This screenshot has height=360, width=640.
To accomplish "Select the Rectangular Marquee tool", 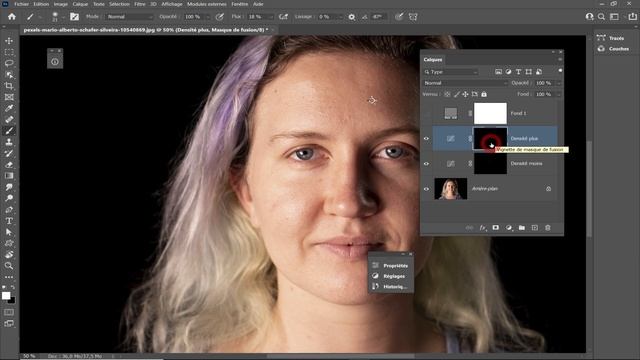I will 9,52.
